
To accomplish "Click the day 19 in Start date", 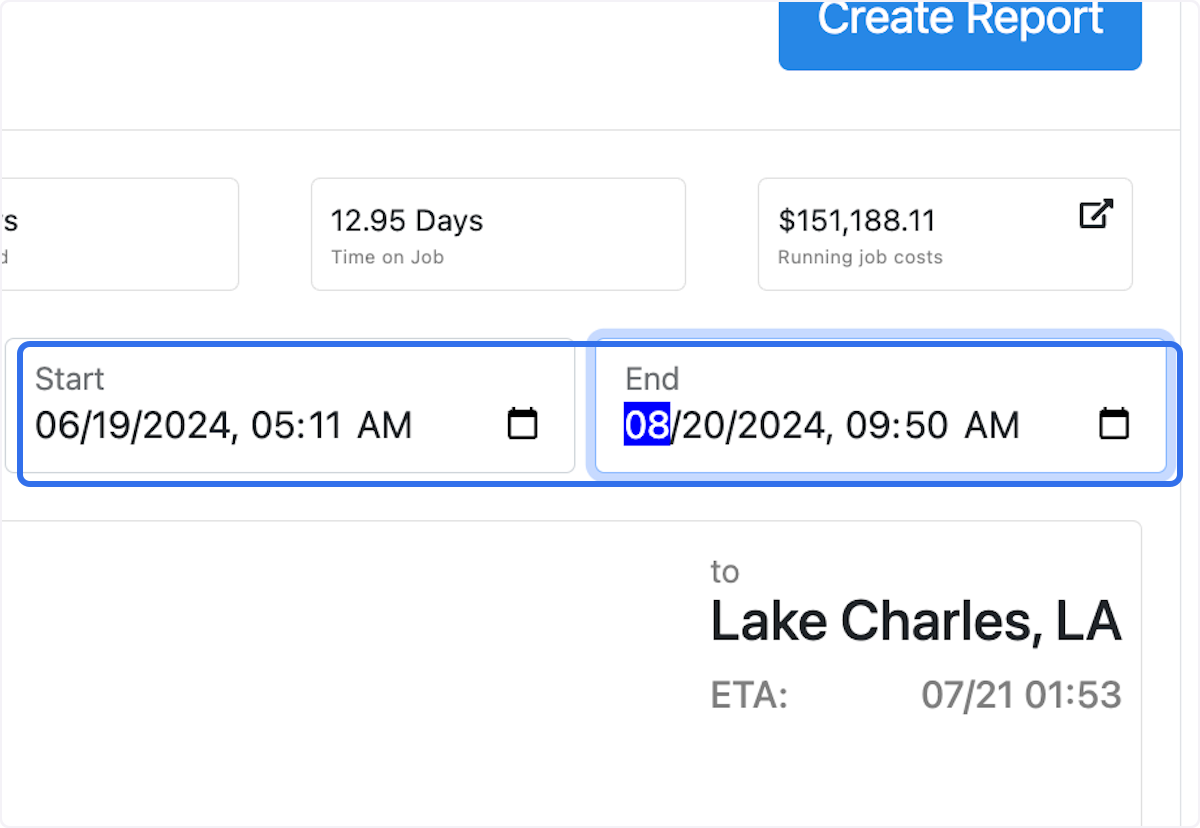I will click(110, 426).
